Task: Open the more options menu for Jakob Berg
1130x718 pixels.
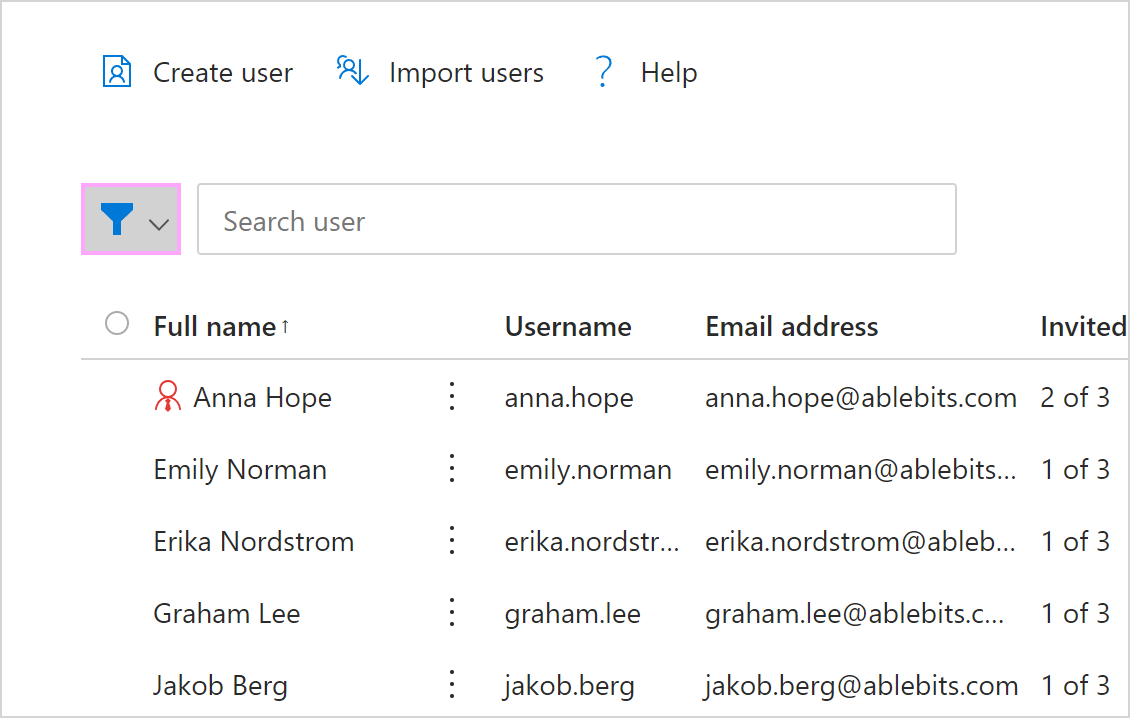Action: (x=452, y=685)
